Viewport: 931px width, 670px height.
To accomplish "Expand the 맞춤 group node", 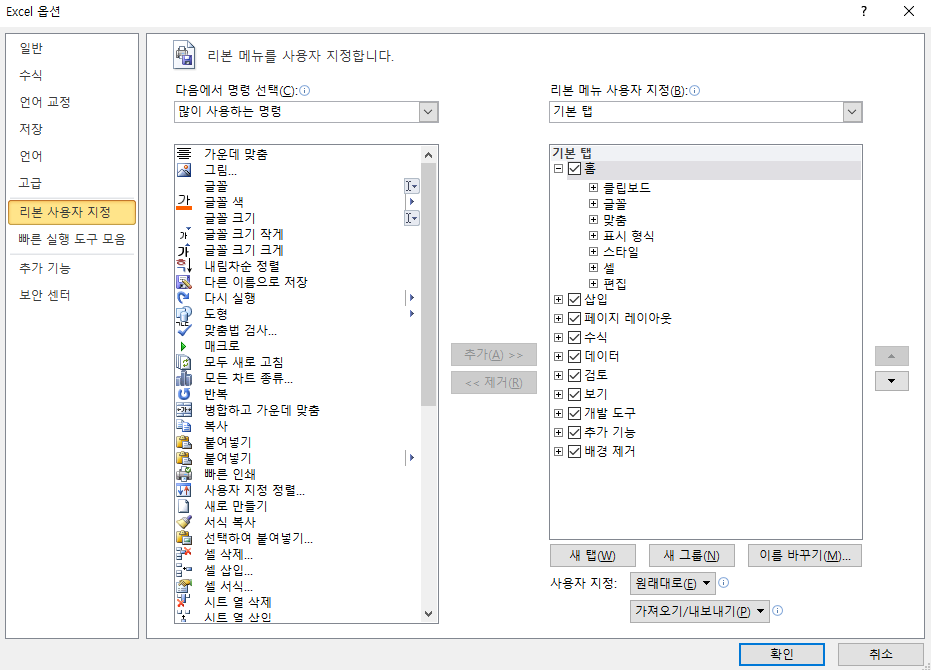I will pos(593,220).
